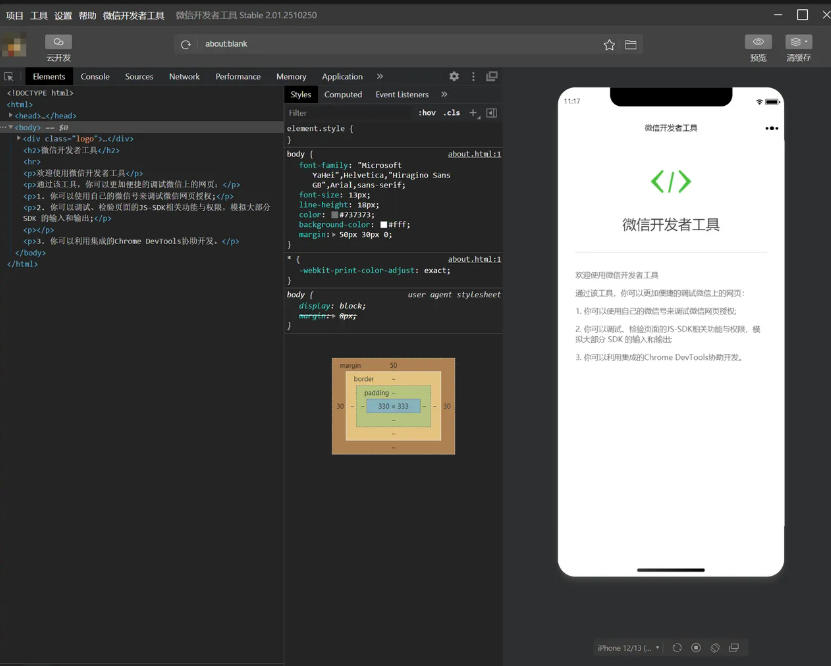
Task: Detach simulator into separate window
Action: (734, 647)
